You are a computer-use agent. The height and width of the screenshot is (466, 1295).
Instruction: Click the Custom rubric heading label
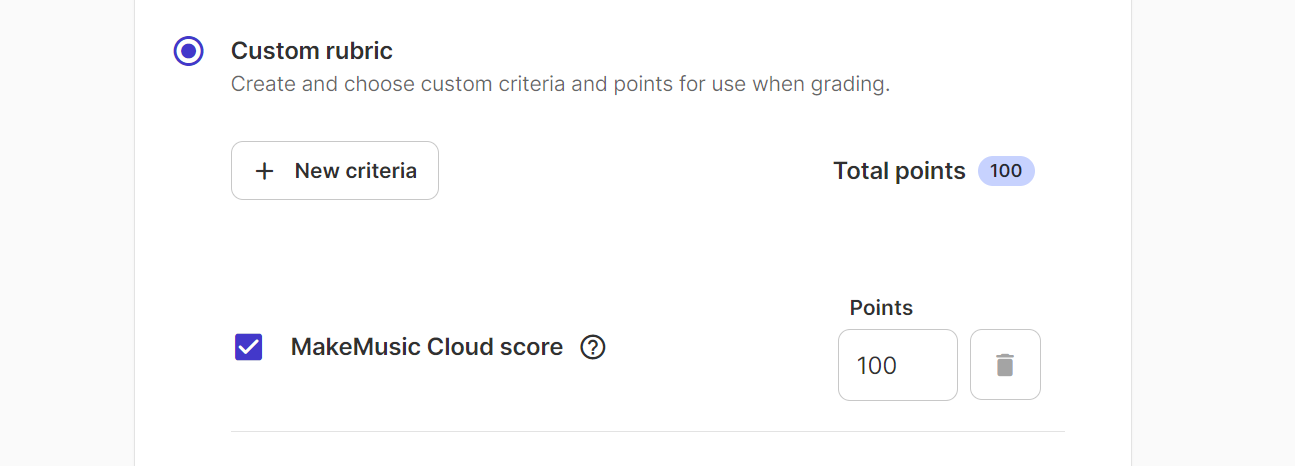312,51
